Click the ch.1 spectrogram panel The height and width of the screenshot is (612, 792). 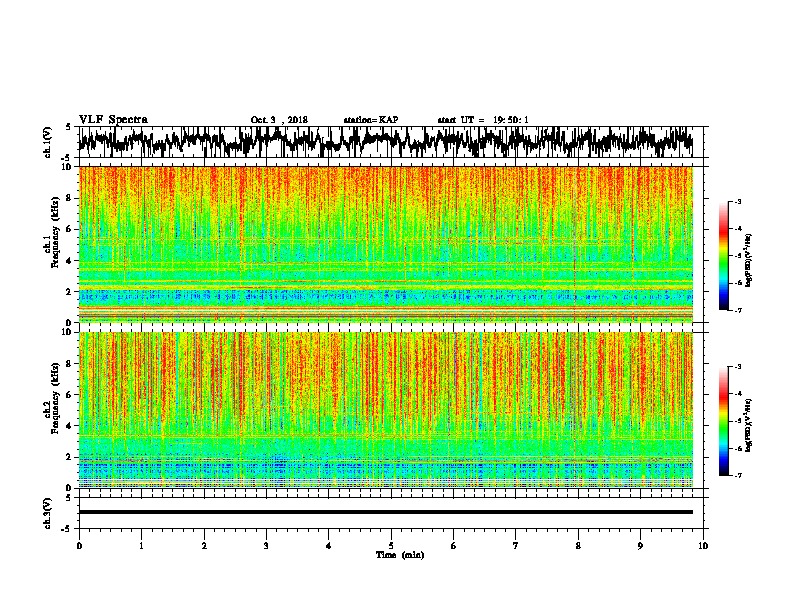(x=386, y=244)
